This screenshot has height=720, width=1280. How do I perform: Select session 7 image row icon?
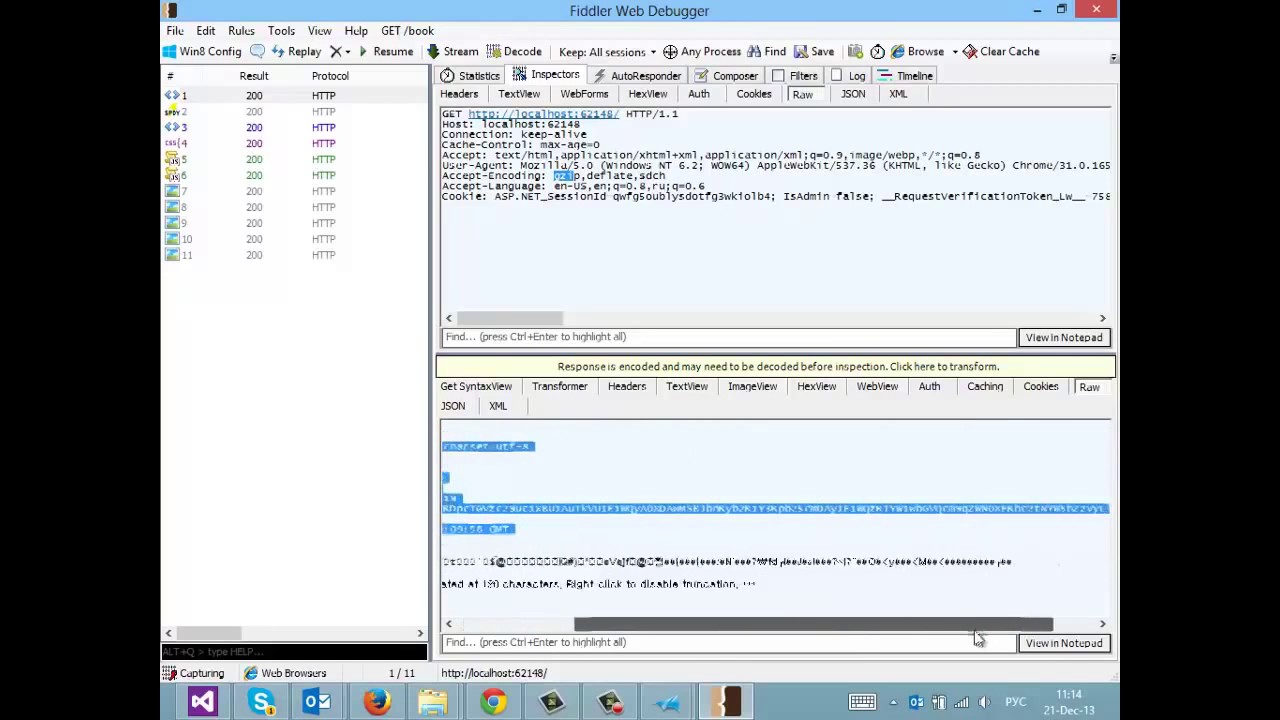(172, 192)
